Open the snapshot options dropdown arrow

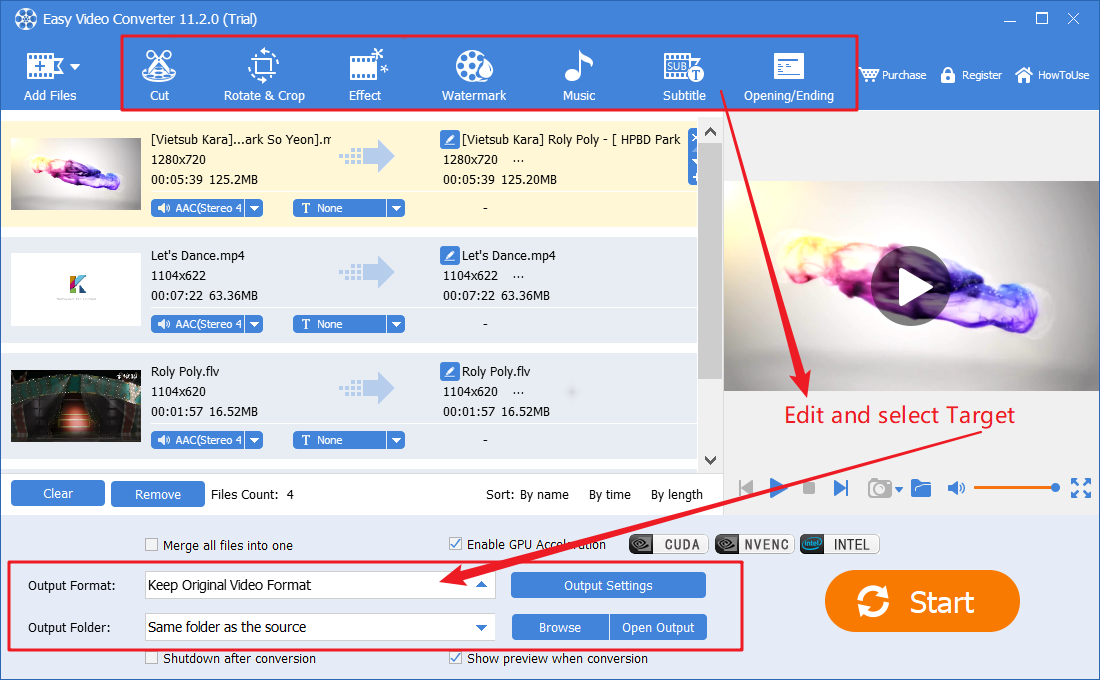pyautogui.click(x=899, y=489)
